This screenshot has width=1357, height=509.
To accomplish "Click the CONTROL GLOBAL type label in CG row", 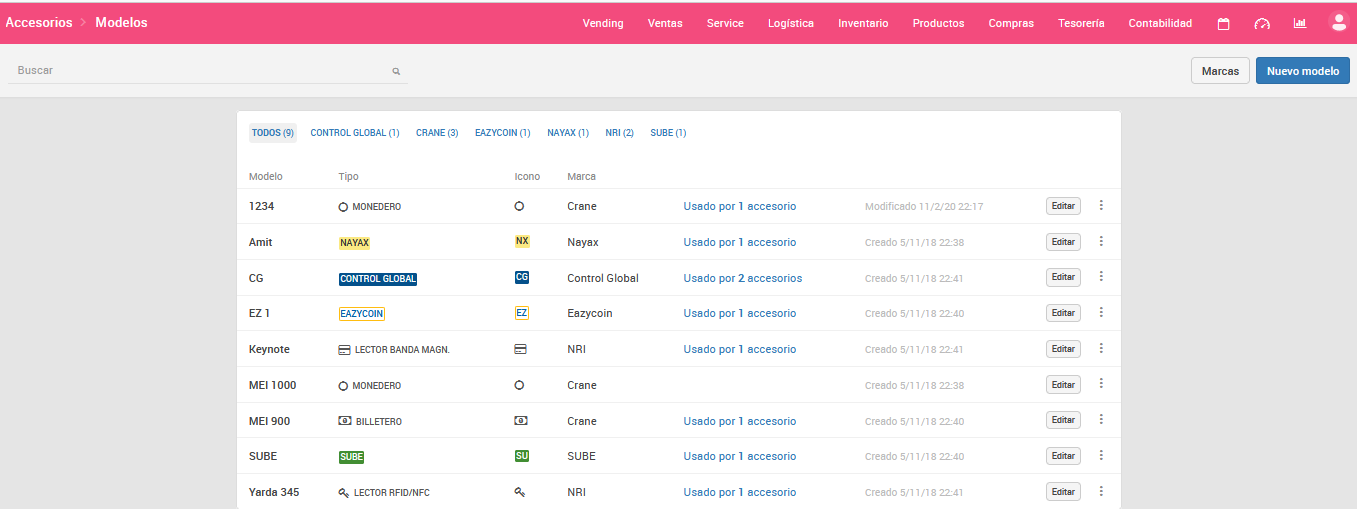I will pyautogui.click(x=378, y=279).
